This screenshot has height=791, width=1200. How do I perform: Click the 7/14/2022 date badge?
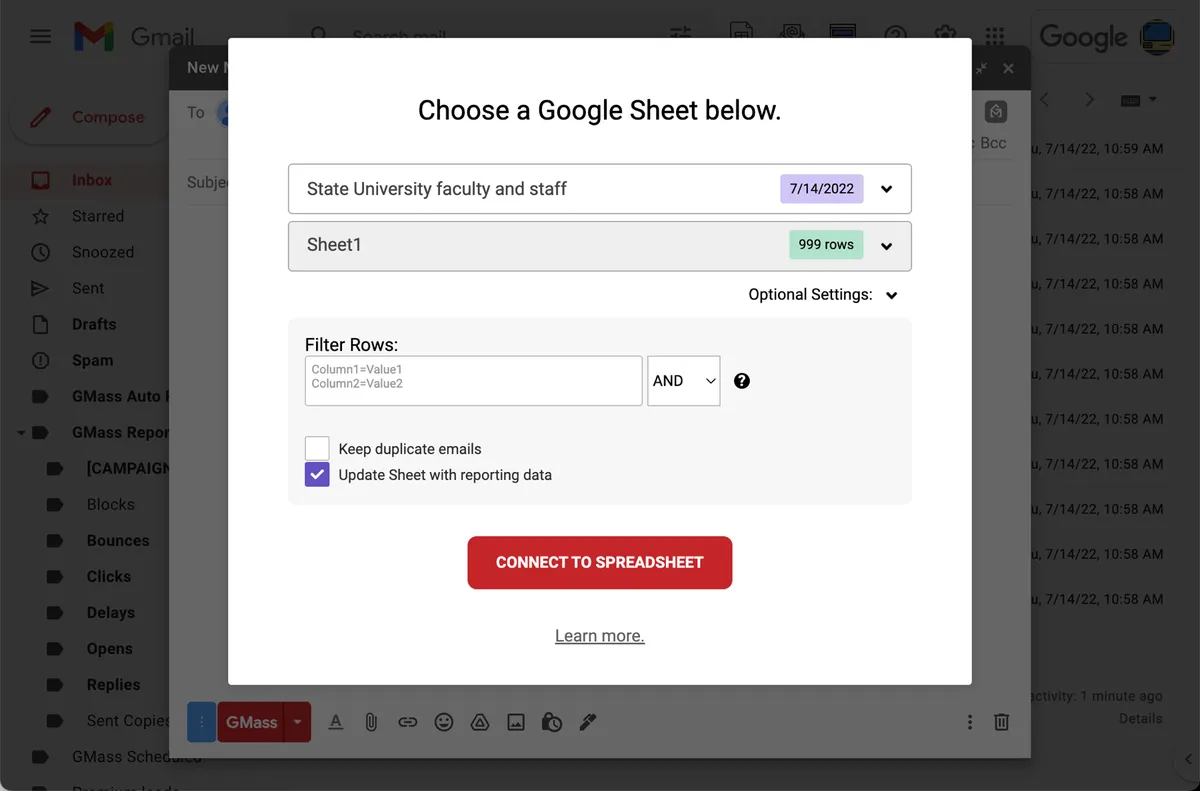[x=822, y=188]
